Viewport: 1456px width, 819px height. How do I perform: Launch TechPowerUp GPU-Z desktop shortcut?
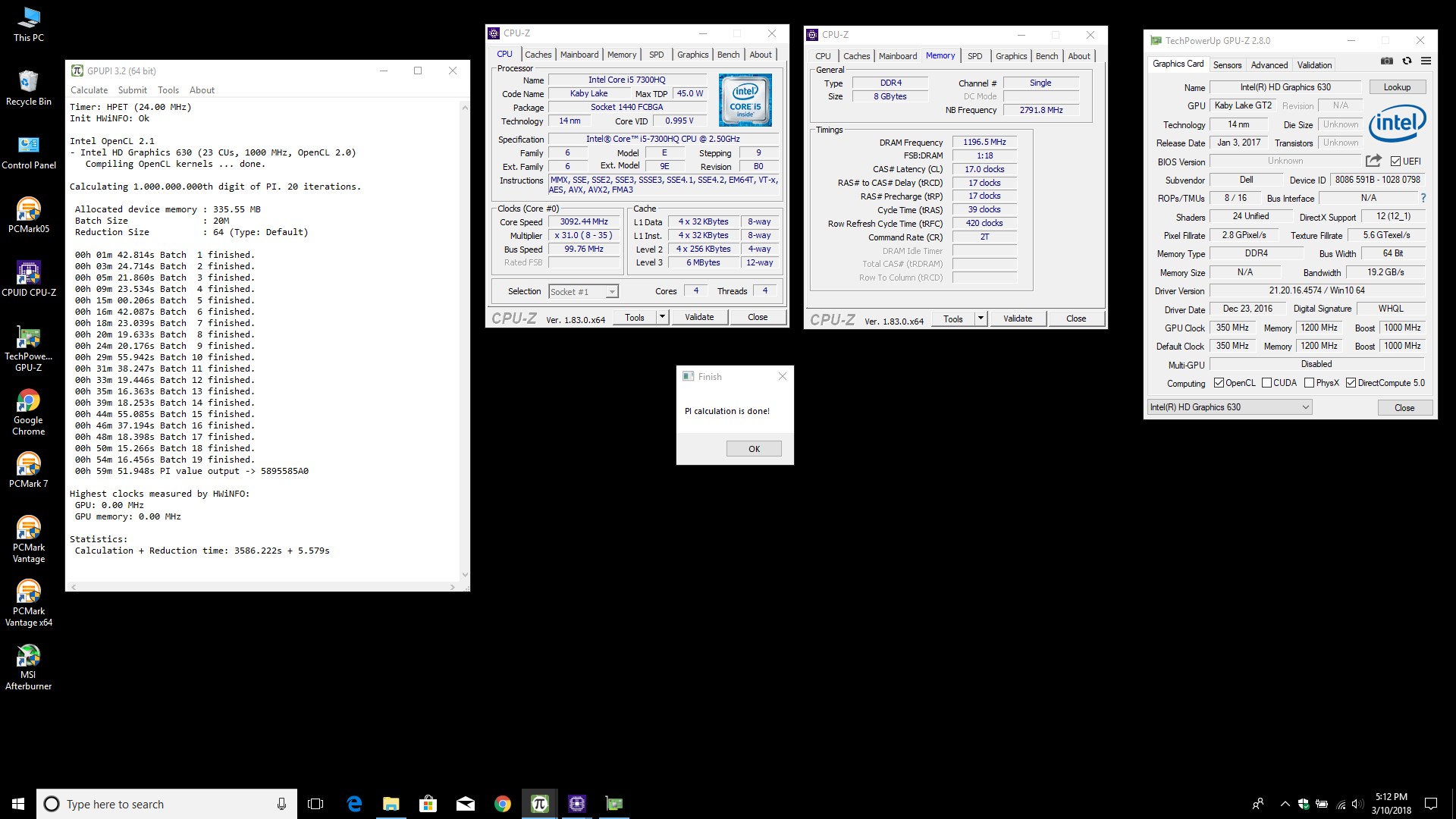29,349
